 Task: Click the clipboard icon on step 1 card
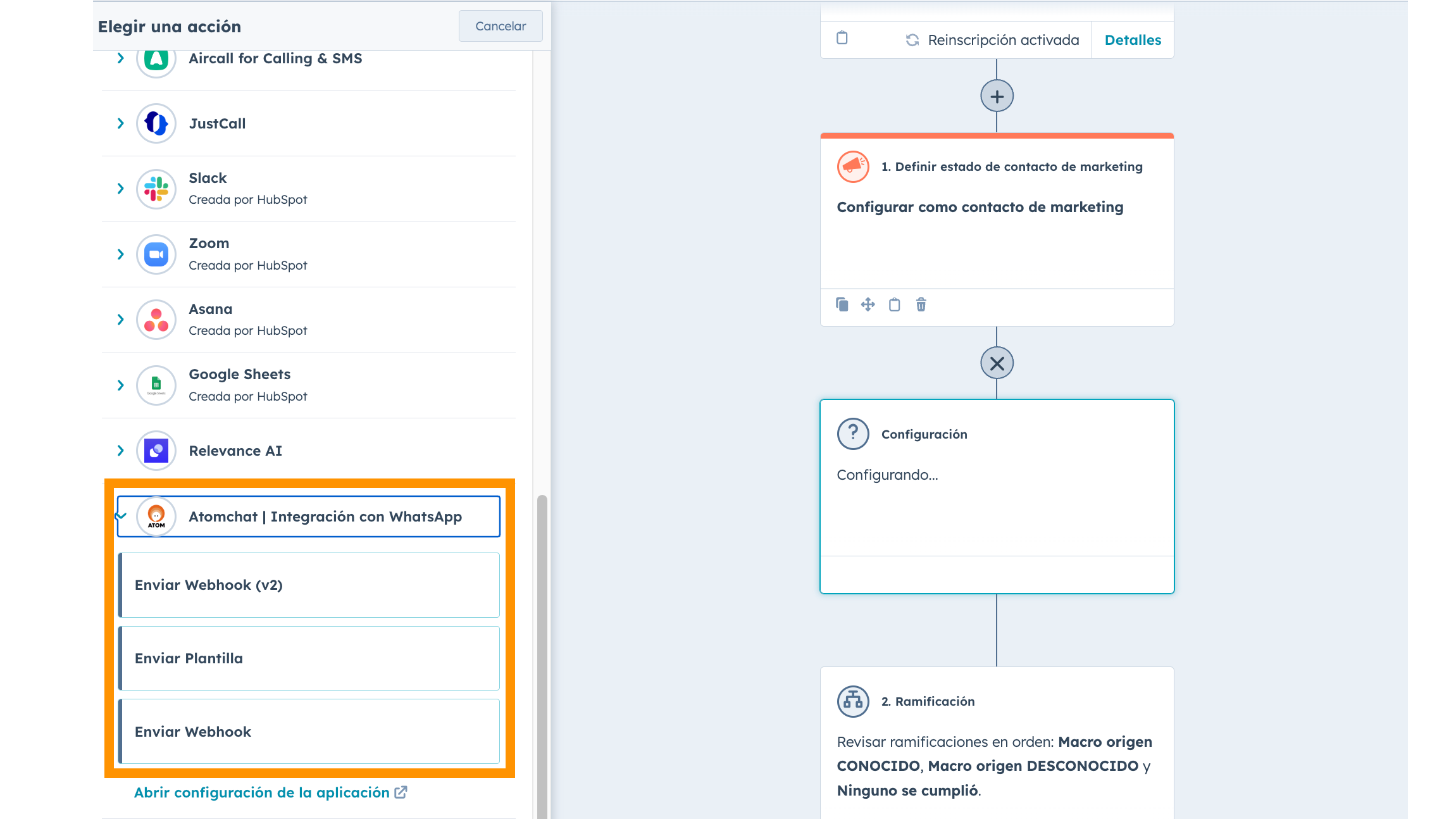point(894,304)
